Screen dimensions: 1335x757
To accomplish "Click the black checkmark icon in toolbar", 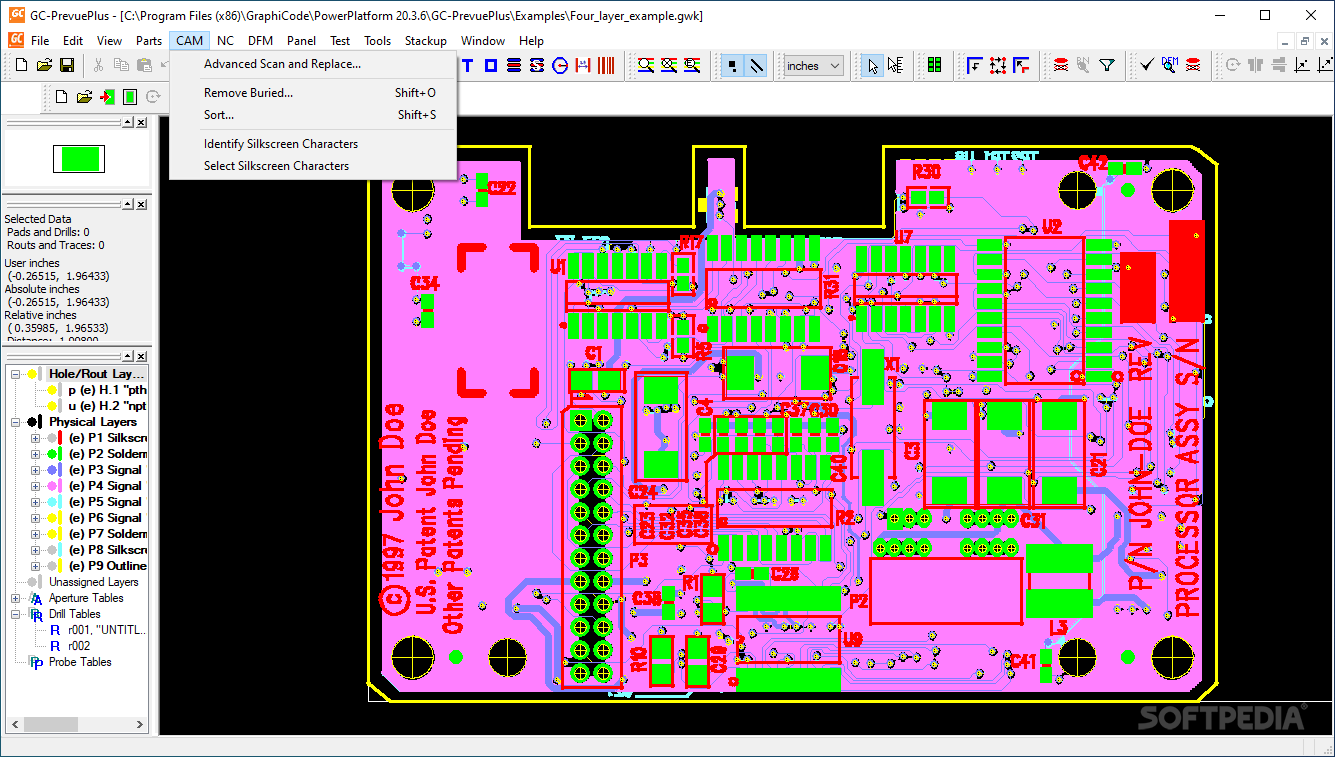I will (1147, 66).
